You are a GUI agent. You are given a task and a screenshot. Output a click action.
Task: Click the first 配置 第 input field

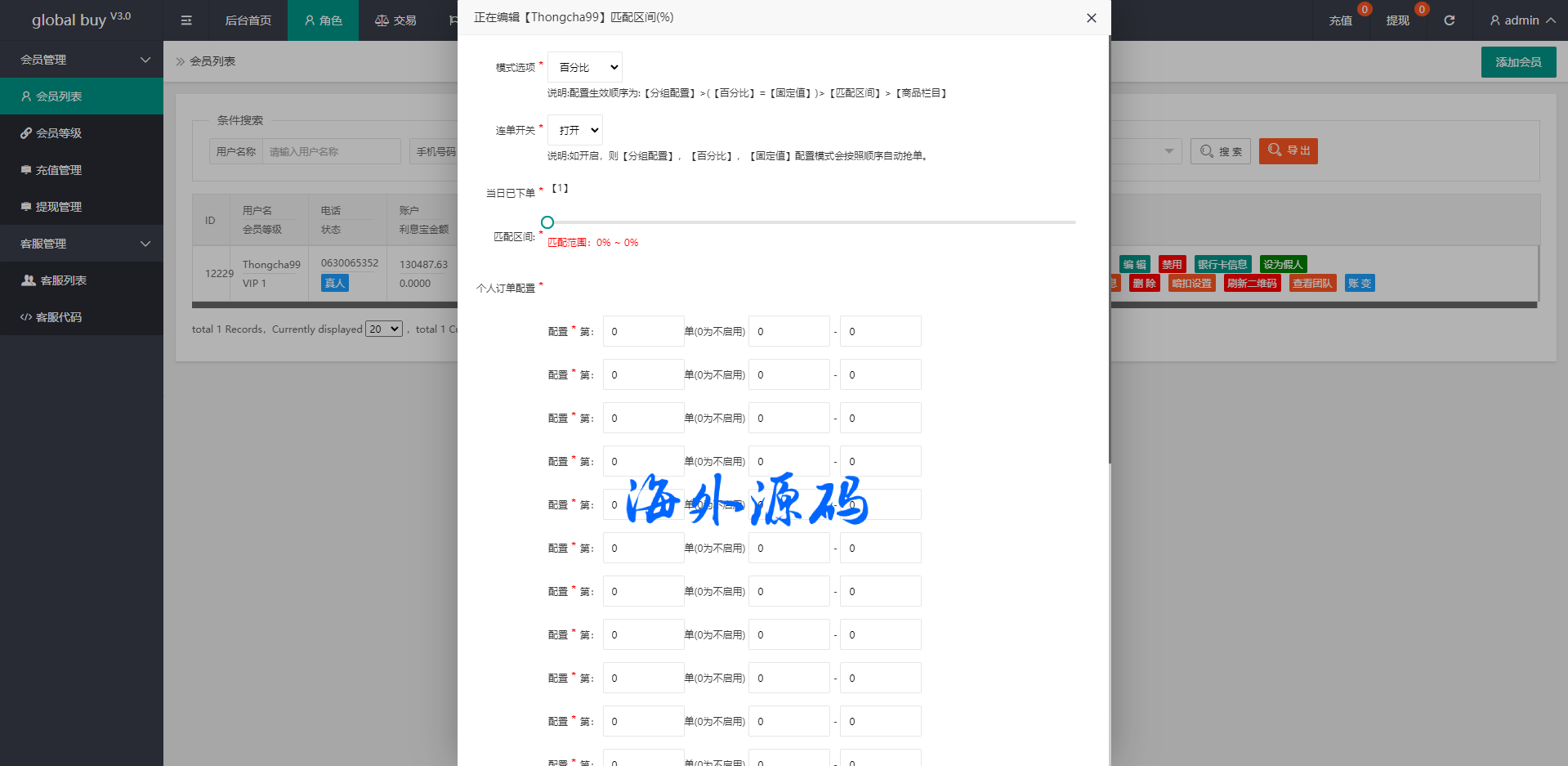coord(643,331)
